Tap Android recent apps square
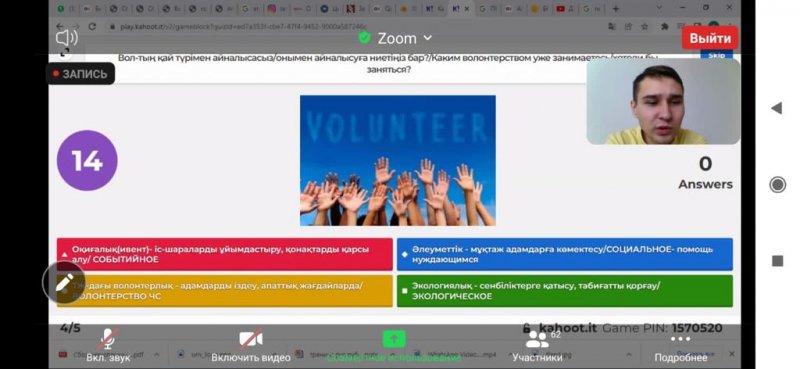The image size is (800, 369). (x=777, y=261)
